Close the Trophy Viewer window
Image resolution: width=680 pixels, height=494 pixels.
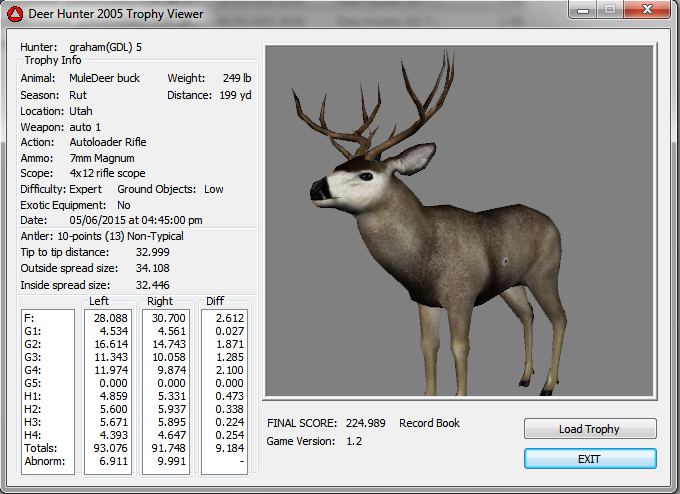(648, 11)
